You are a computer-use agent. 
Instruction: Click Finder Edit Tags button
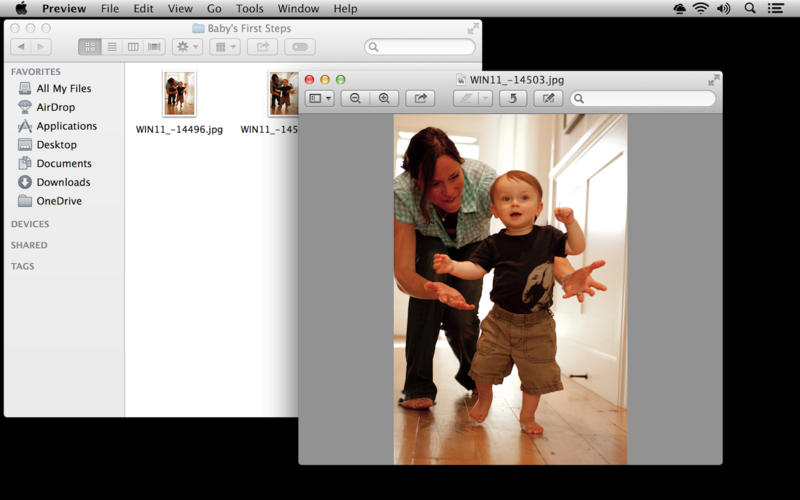click(300, 47)
